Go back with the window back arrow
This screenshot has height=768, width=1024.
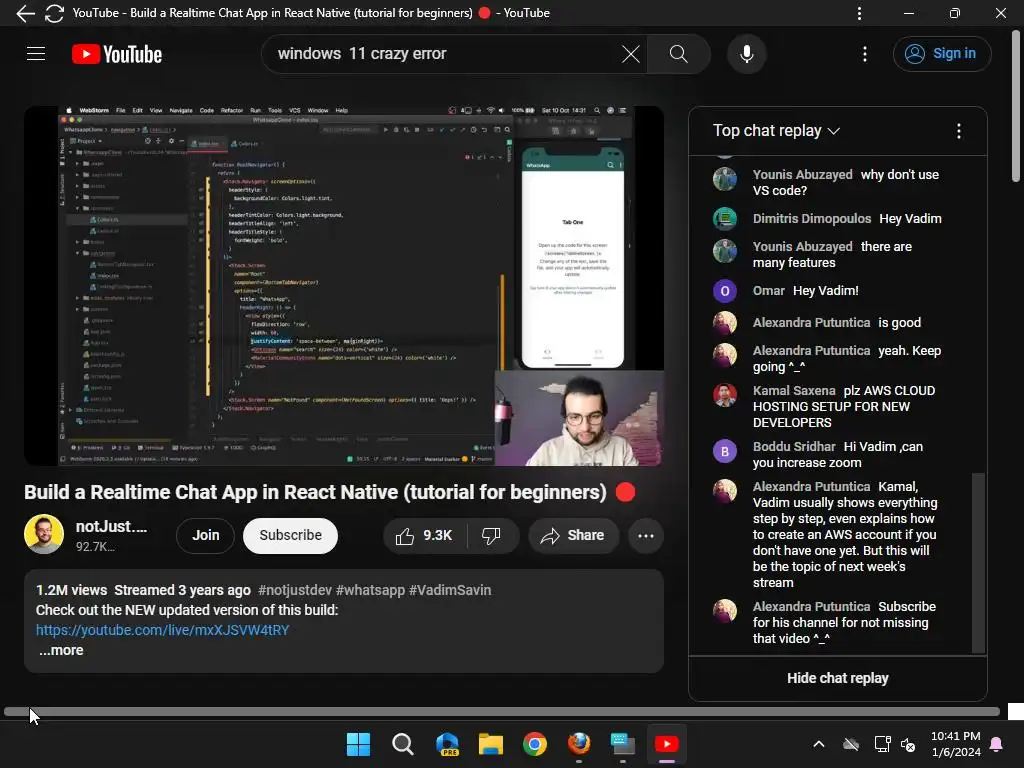(25, 13)
